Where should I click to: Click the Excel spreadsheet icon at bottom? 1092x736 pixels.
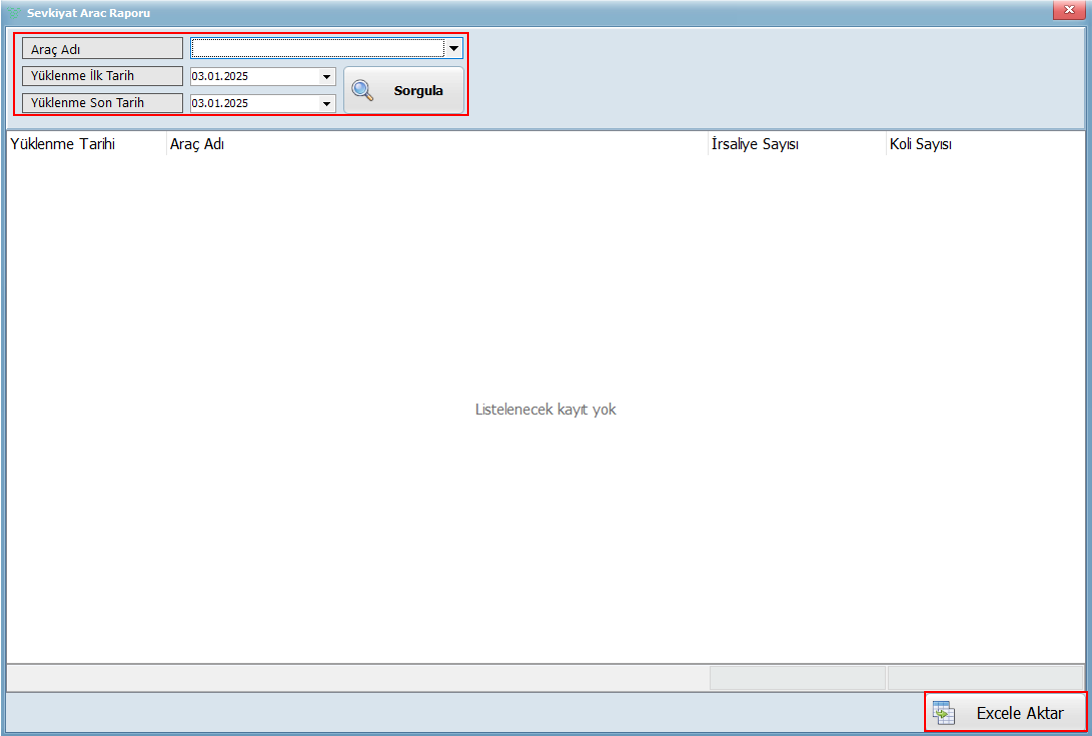[943, 713]
